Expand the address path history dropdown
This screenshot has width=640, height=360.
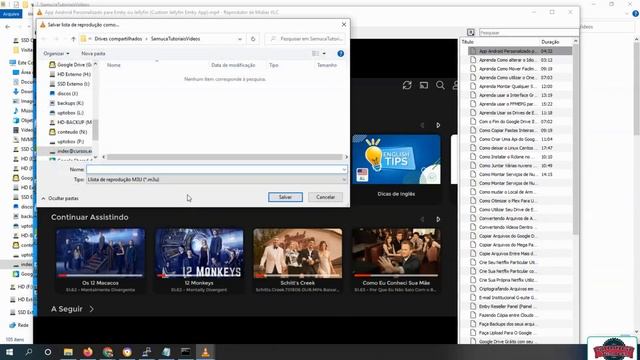click(240, 39)
